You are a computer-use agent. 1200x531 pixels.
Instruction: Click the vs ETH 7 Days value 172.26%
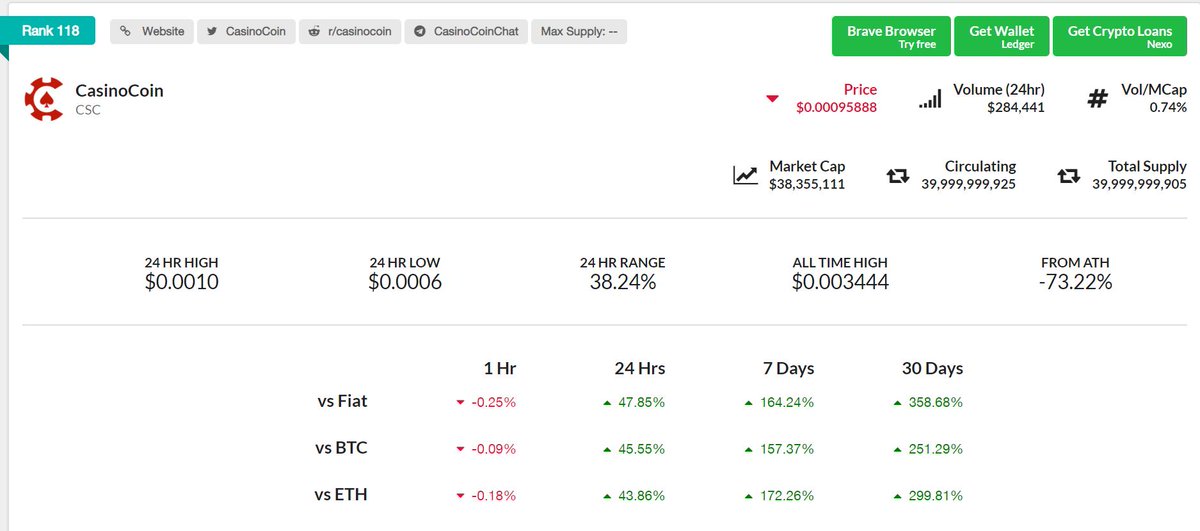point(786,495)
